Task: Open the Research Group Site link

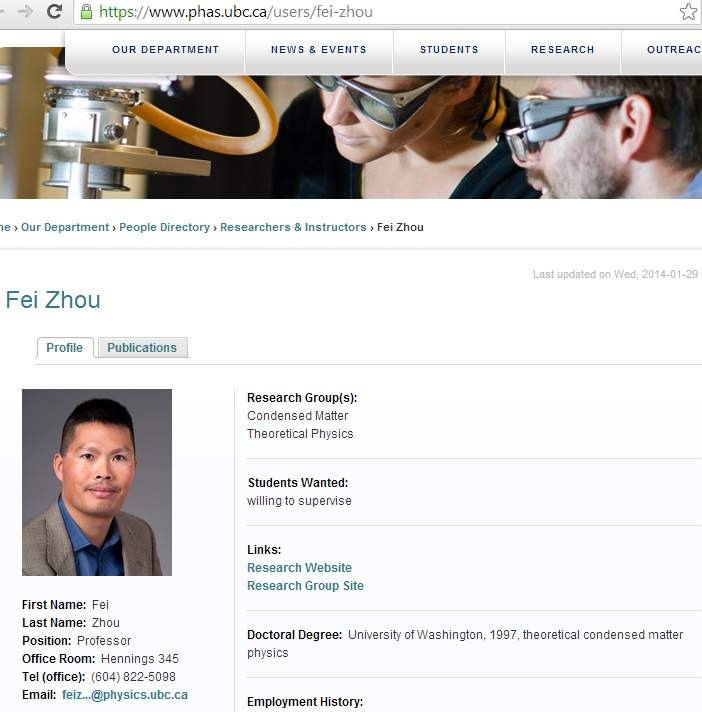Action: pos(305,586)
